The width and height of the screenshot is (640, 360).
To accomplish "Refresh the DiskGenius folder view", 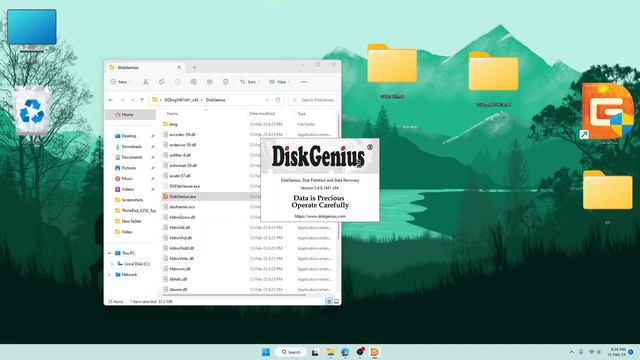I will [278, 100].
